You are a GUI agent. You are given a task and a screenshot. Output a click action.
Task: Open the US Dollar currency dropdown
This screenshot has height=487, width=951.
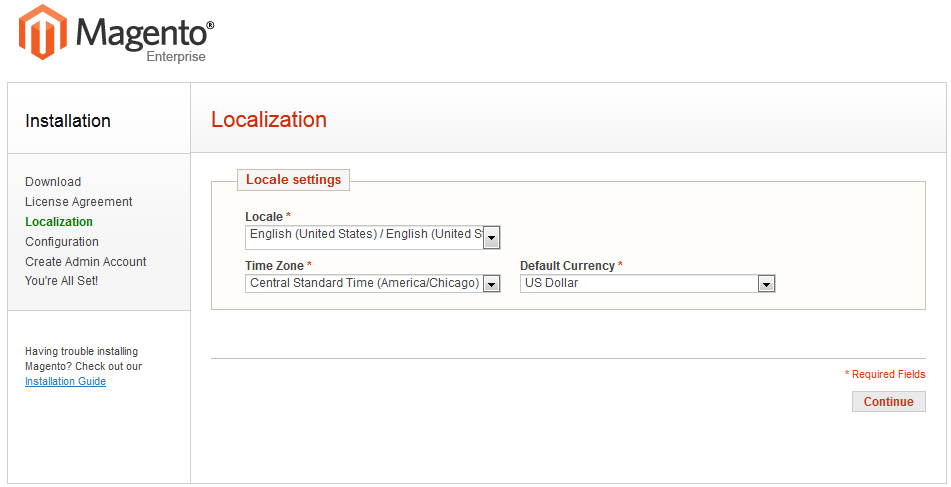(x=639, y=283)
